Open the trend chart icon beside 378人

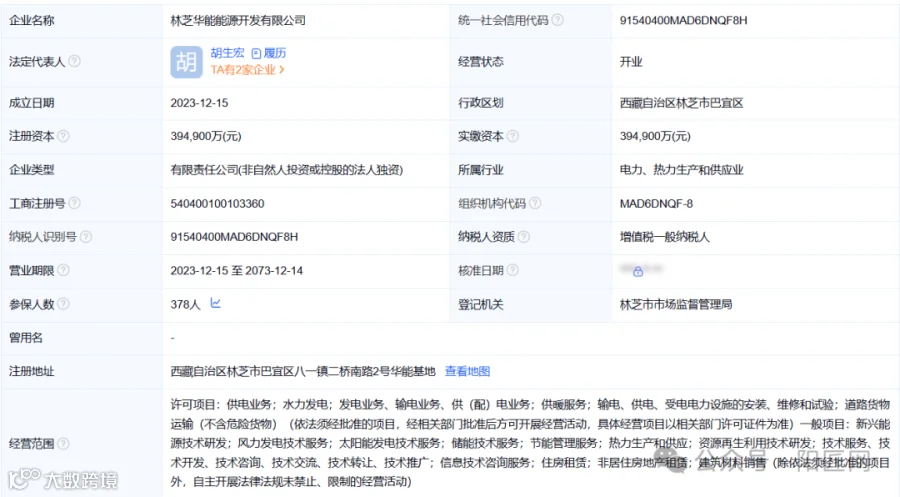click(215, 303)
